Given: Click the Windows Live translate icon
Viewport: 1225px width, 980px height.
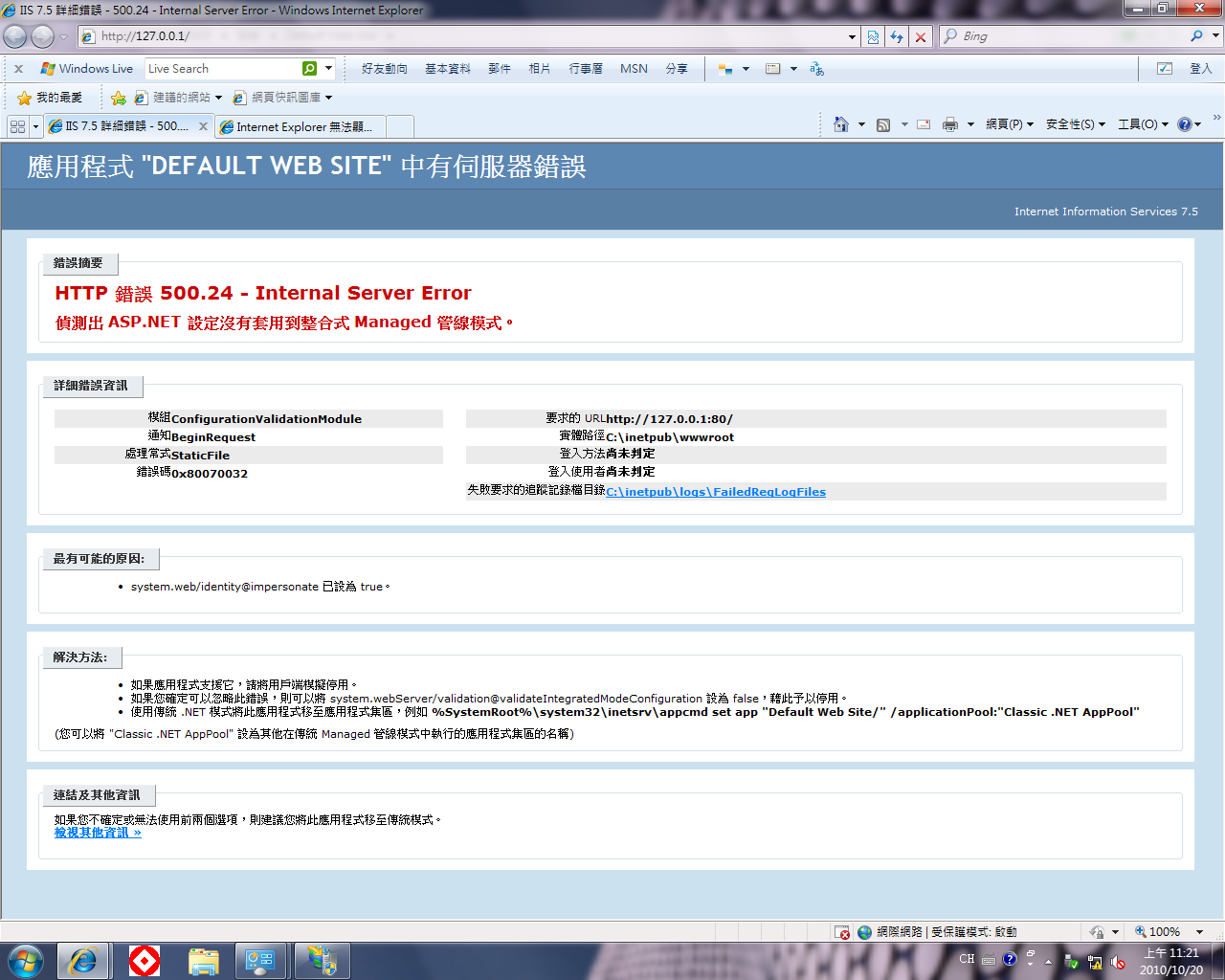Looking at the screenshot, I should (x=816, y=69).
